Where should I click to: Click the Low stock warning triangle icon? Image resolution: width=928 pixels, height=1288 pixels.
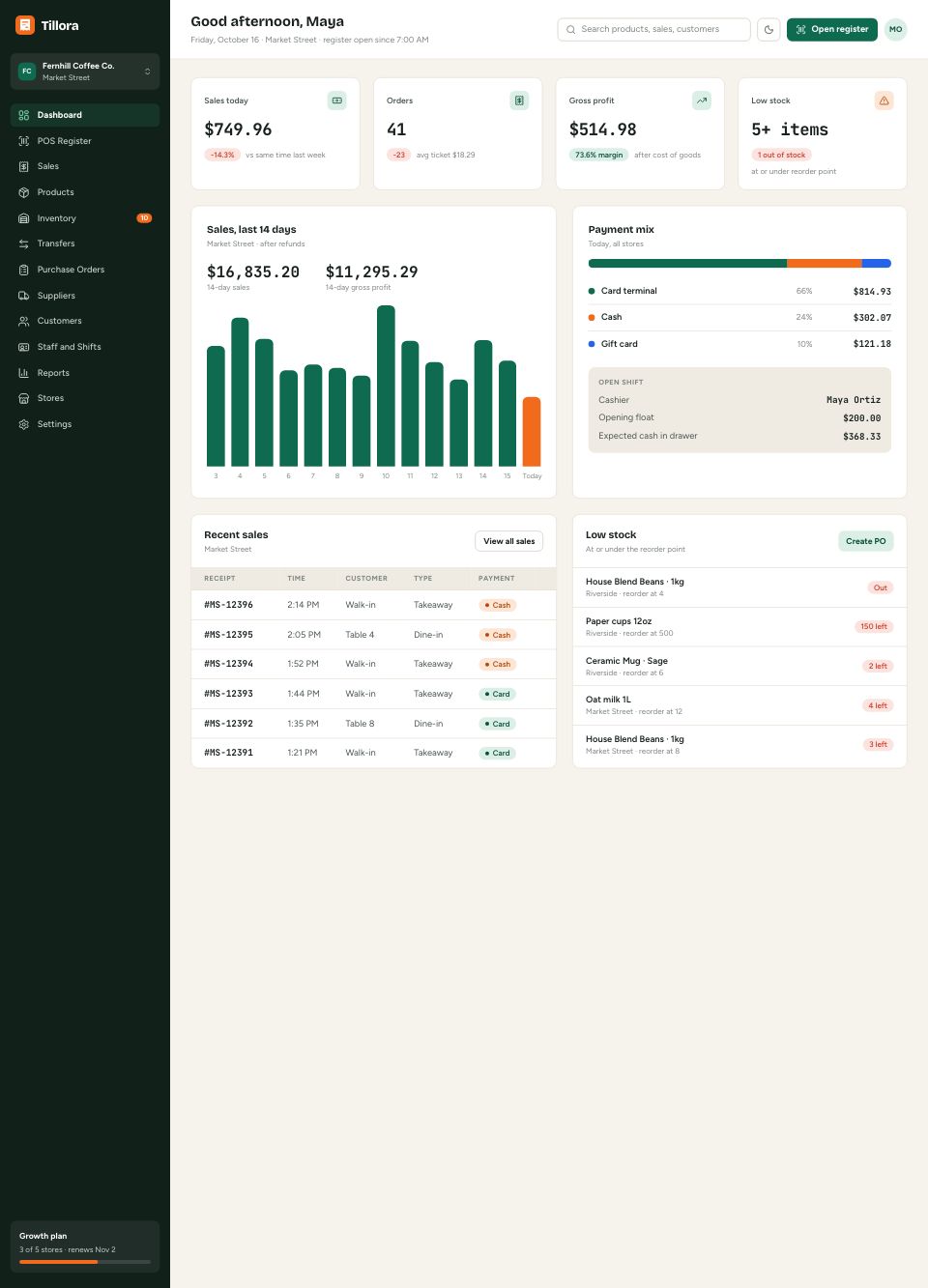(884, 100)
